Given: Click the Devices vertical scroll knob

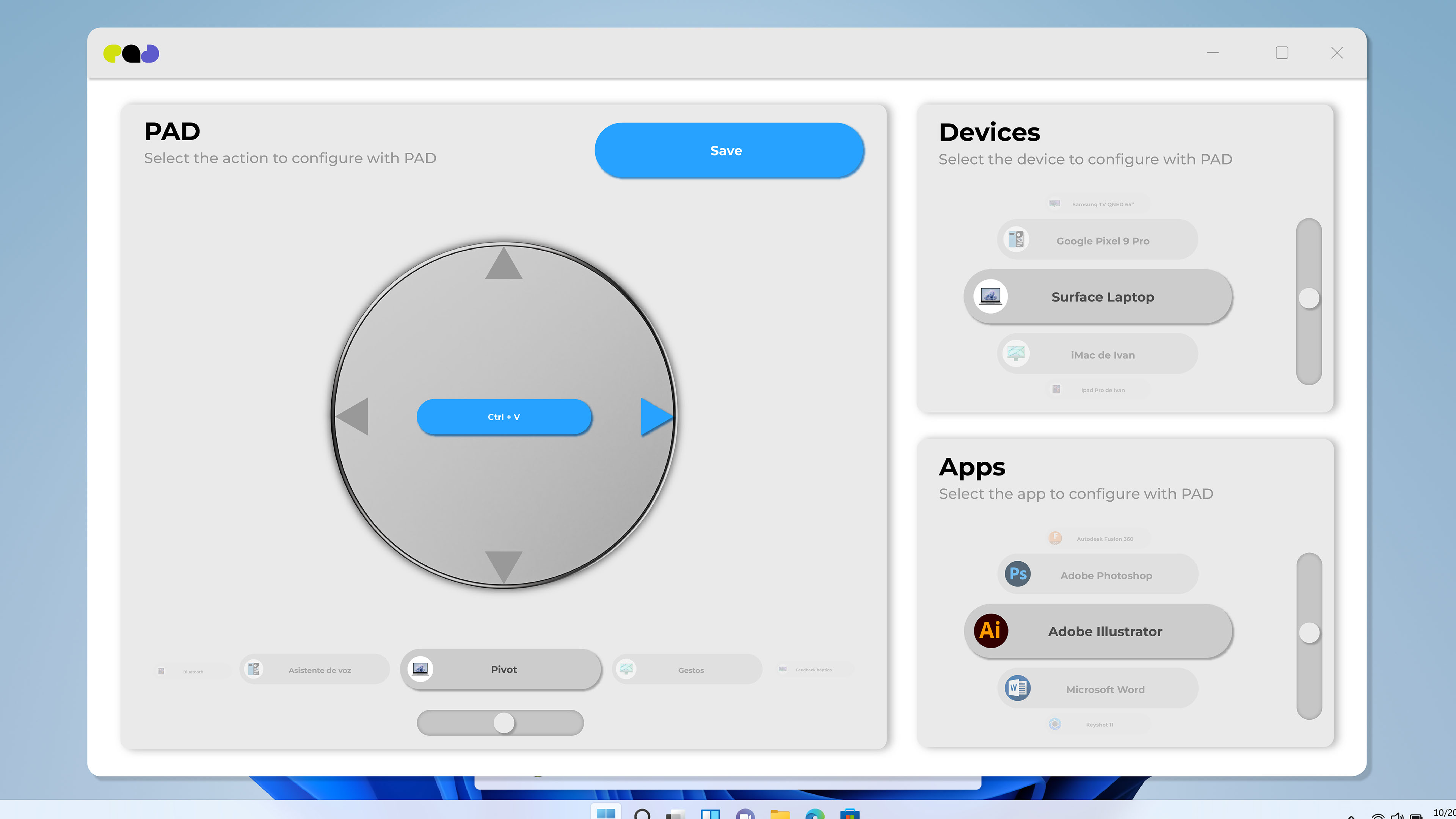Looking at the screenshot, I should [1309, 298].
